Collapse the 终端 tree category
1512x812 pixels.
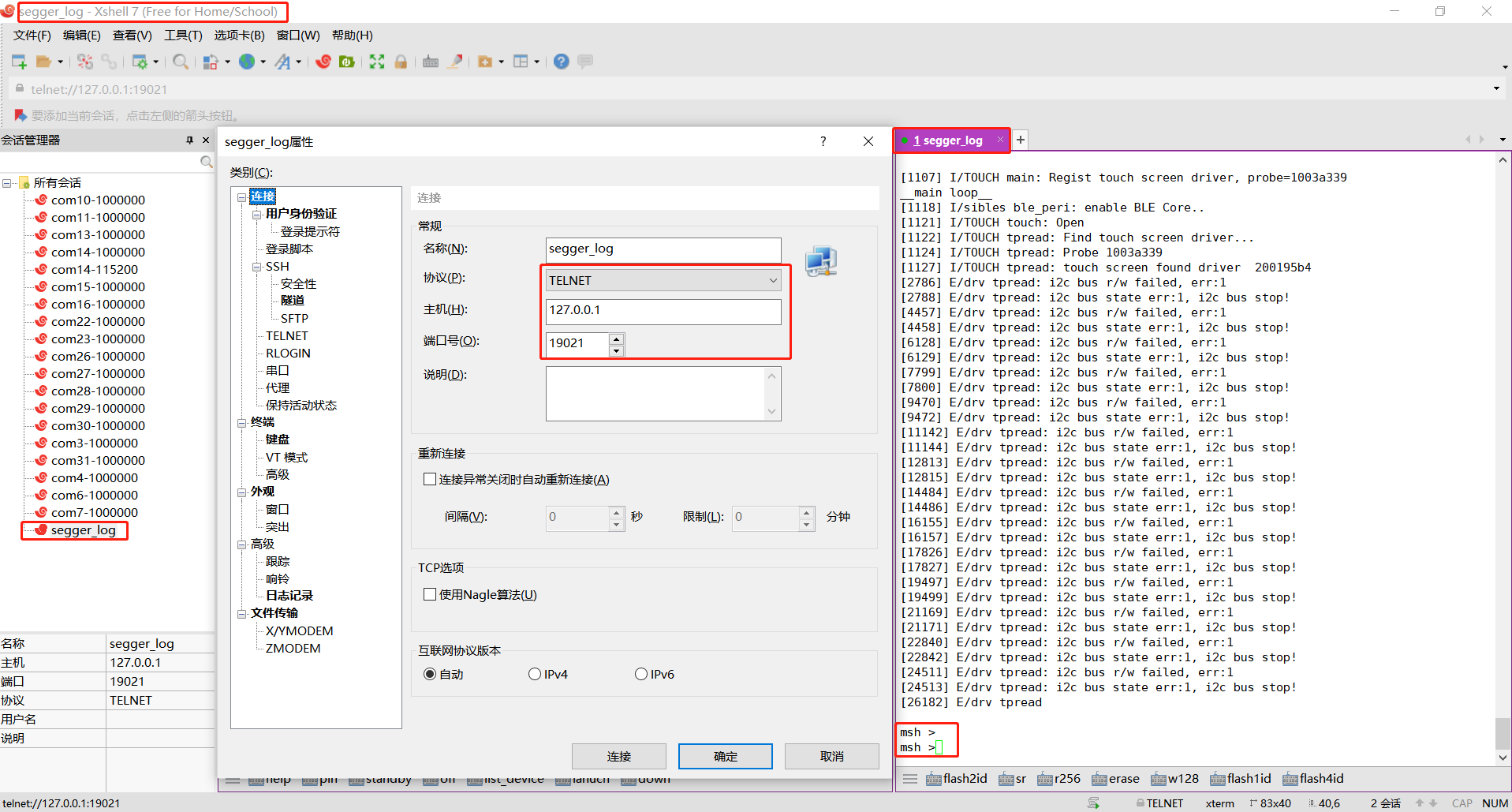click(x=241, y=423)
